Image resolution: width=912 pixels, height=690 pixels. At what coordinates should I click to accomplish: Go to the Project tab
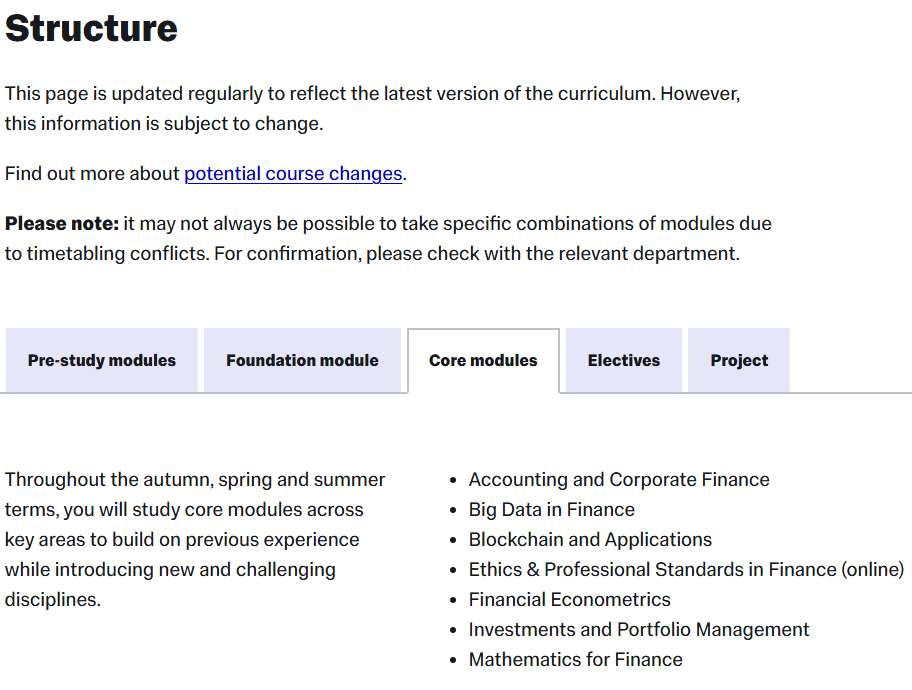point(739,361)
